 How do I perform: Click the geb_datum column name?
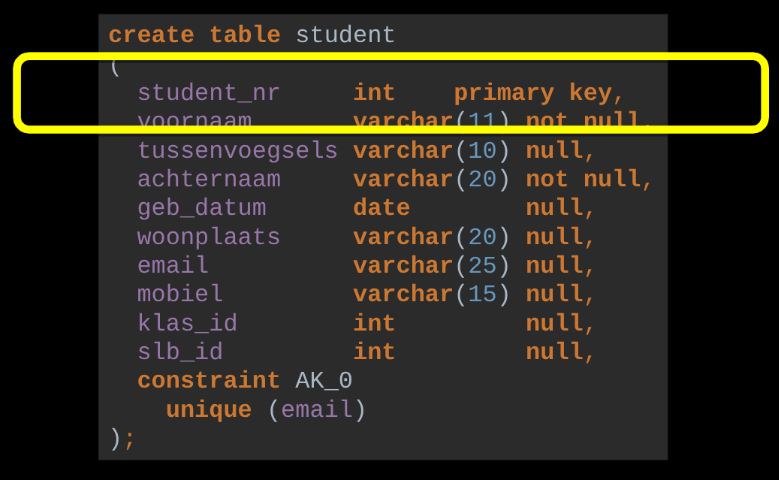pyautogui.click(x=201, y=208)
